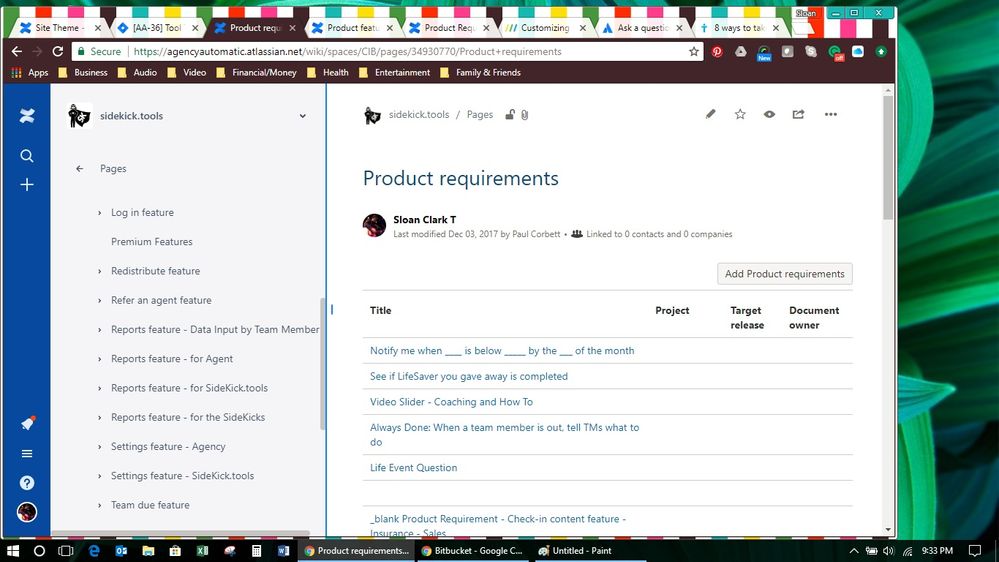Expand Settings feature - Agency item

click(x=99, y=447)
